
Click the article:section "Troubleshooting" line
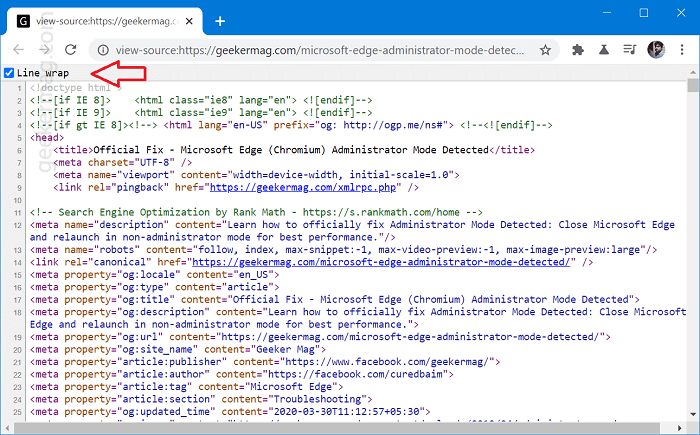tap(201, 399)
